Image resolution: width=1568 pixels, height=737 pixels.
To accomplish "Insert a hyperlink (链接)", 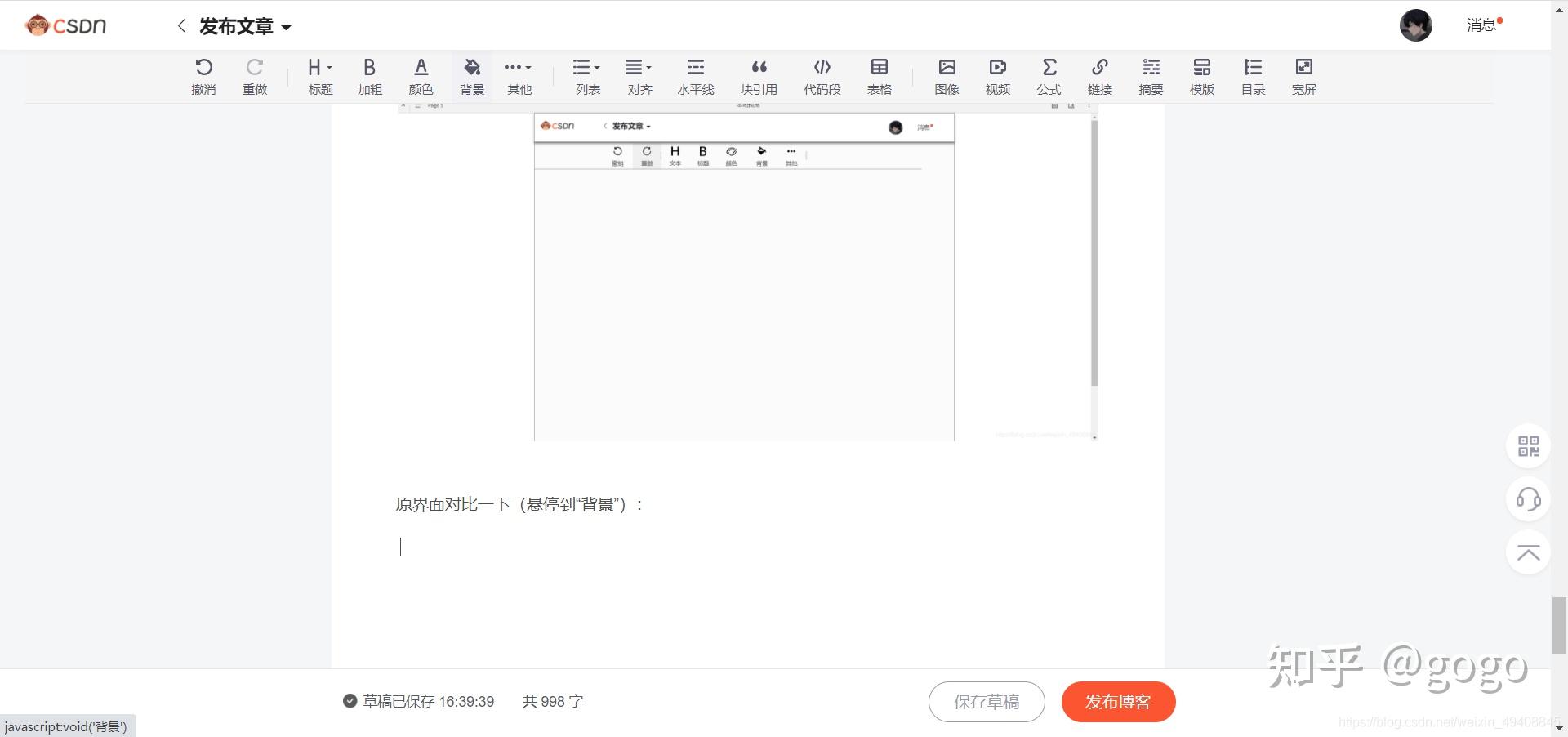I will 1100,77.
